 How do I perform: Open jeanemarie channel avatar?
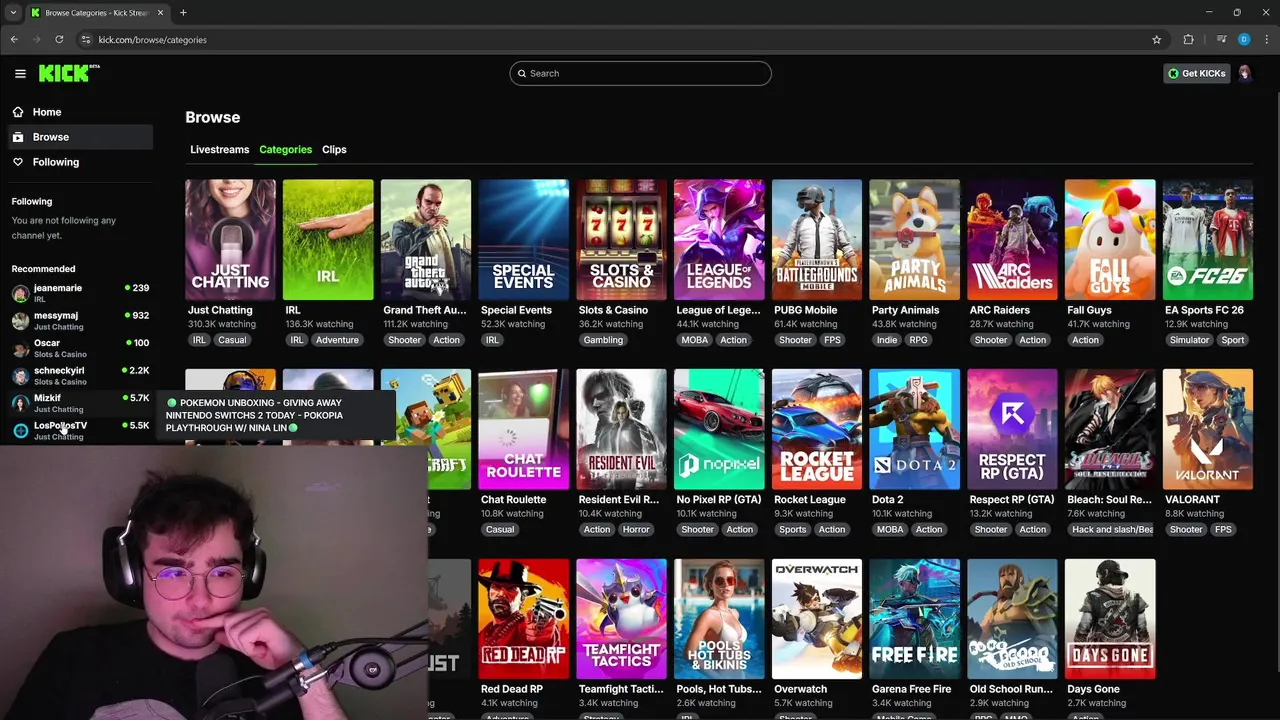[20, 294]
